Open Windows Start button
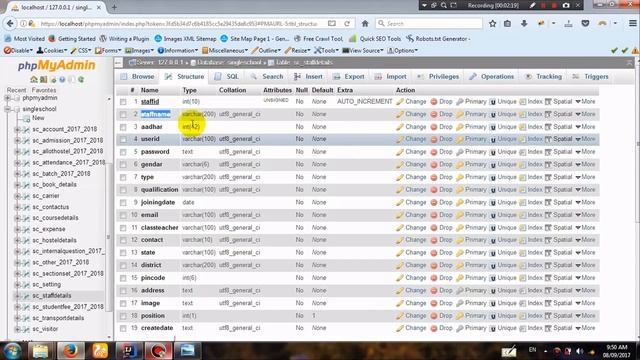The width and height of the screenshot is (640, 360). (x=12, y=351)
